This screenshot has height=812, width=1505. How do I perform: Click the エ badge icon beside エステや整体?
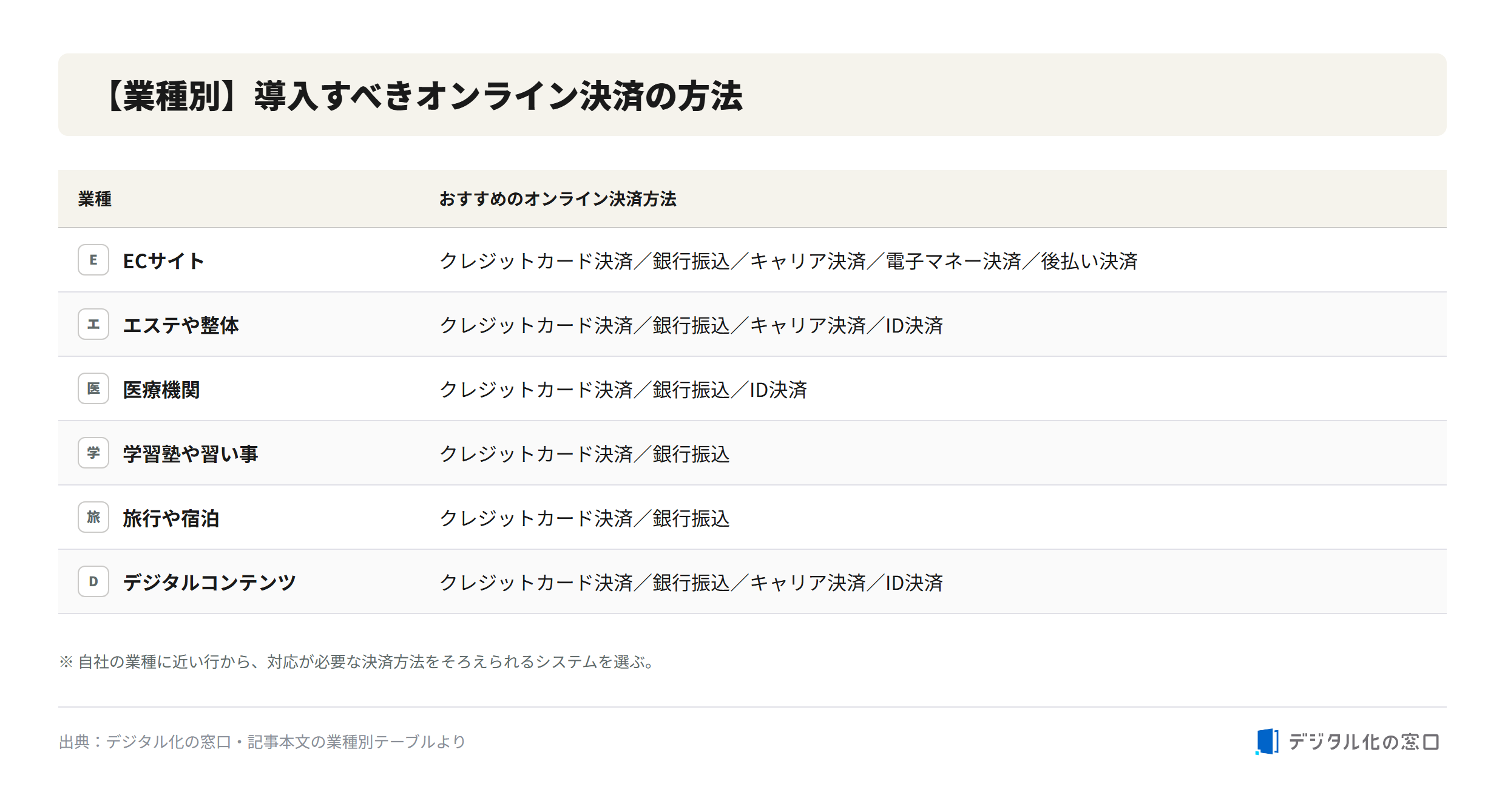[93, 324]
